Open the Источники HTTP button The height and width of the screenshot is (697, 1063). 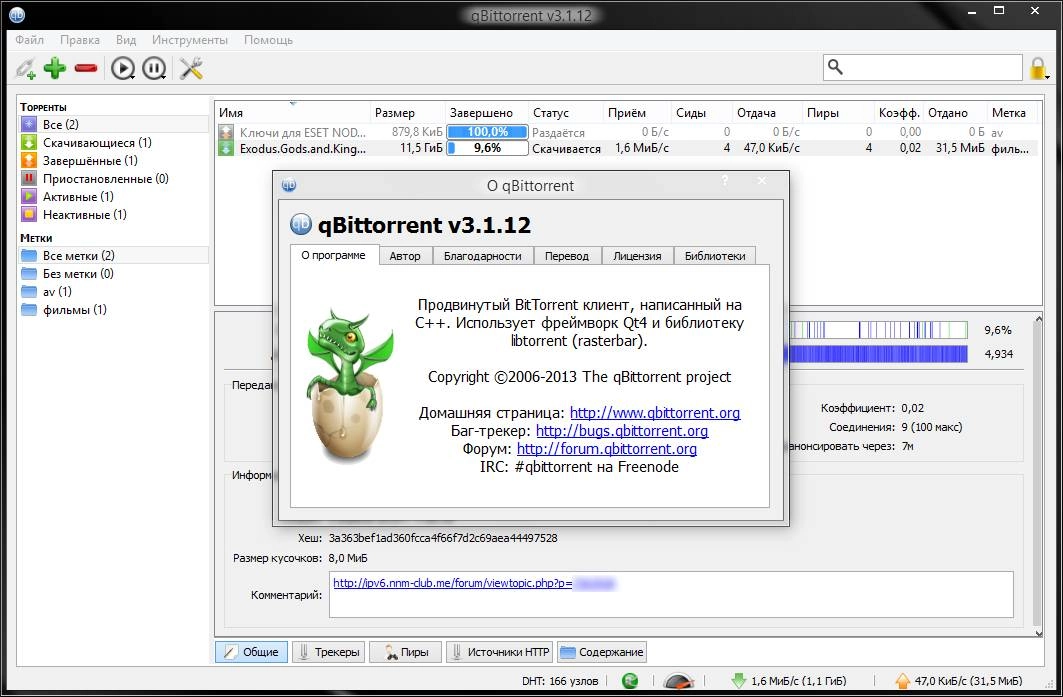[x=500, y=652]
